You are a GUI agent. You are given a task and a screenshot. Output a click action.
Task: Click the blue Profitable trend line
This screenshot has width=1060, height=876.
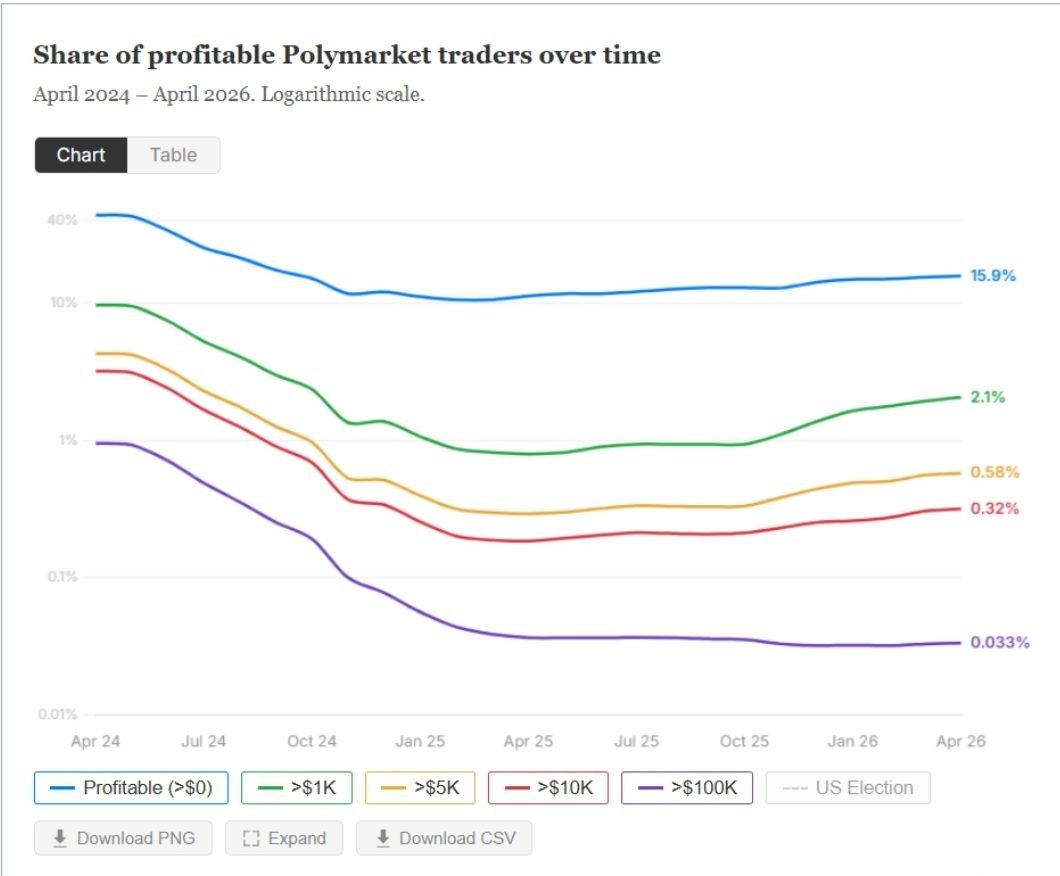point(600,294)
